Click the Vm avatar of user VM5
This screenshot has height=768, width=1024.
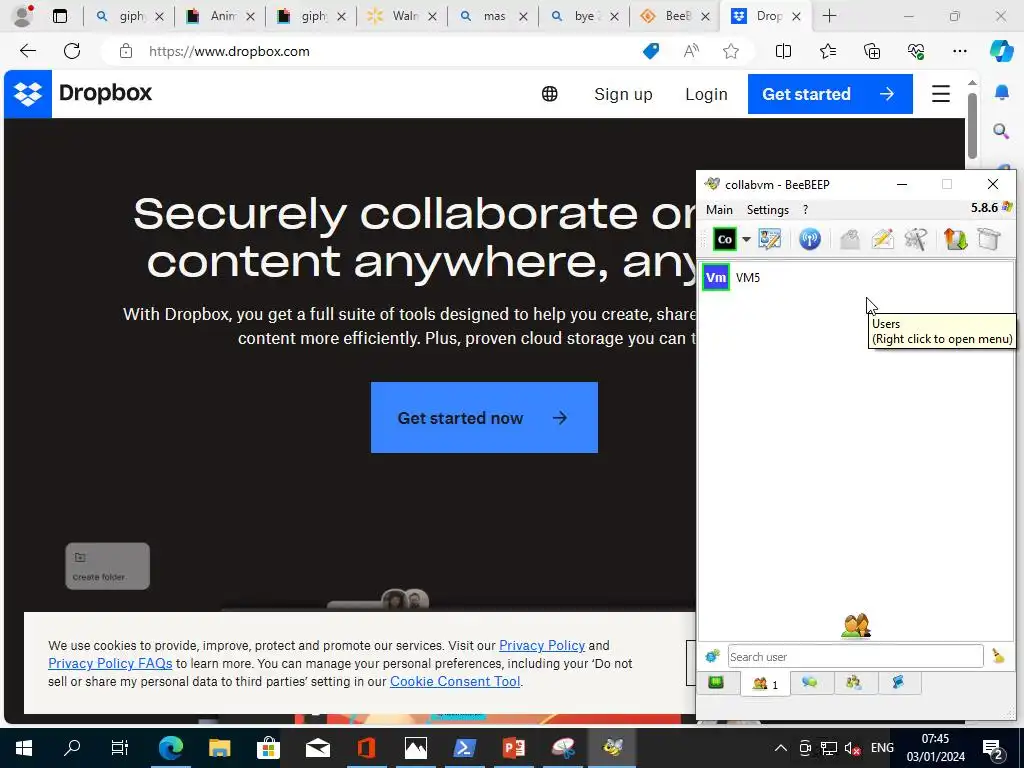[716, 278]
